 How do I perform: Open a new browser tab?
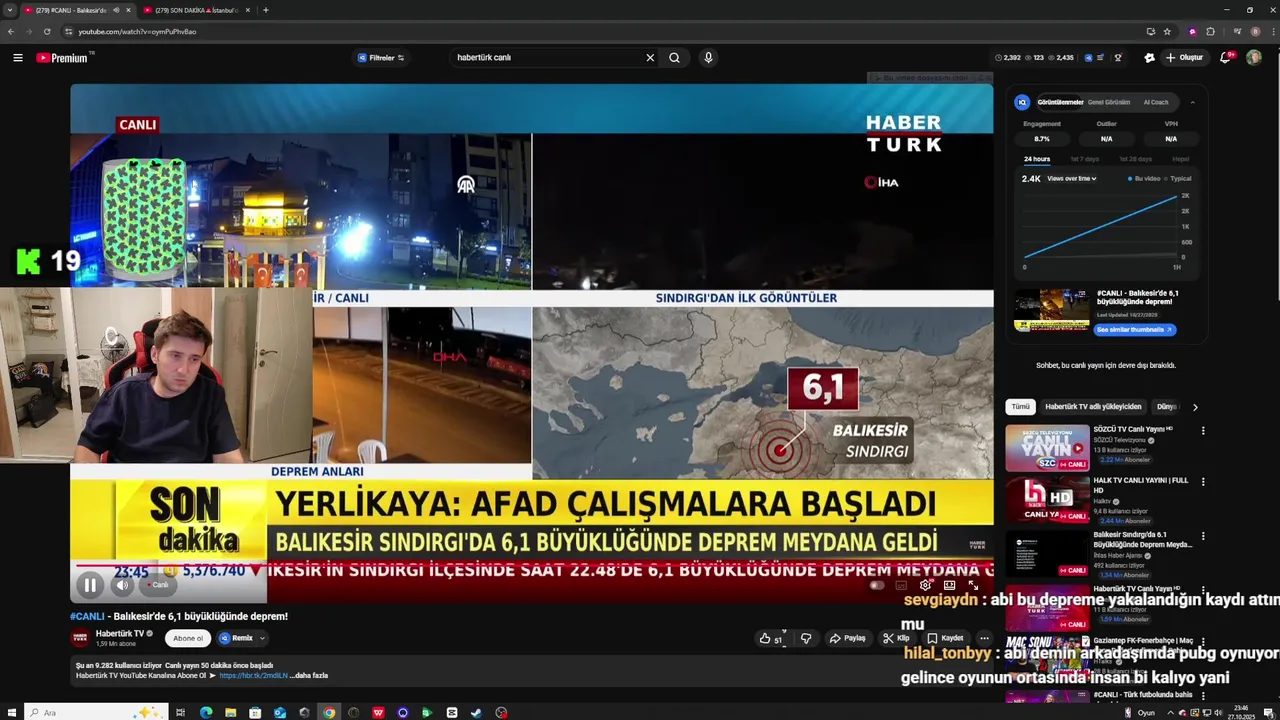[x=265, y=10]
